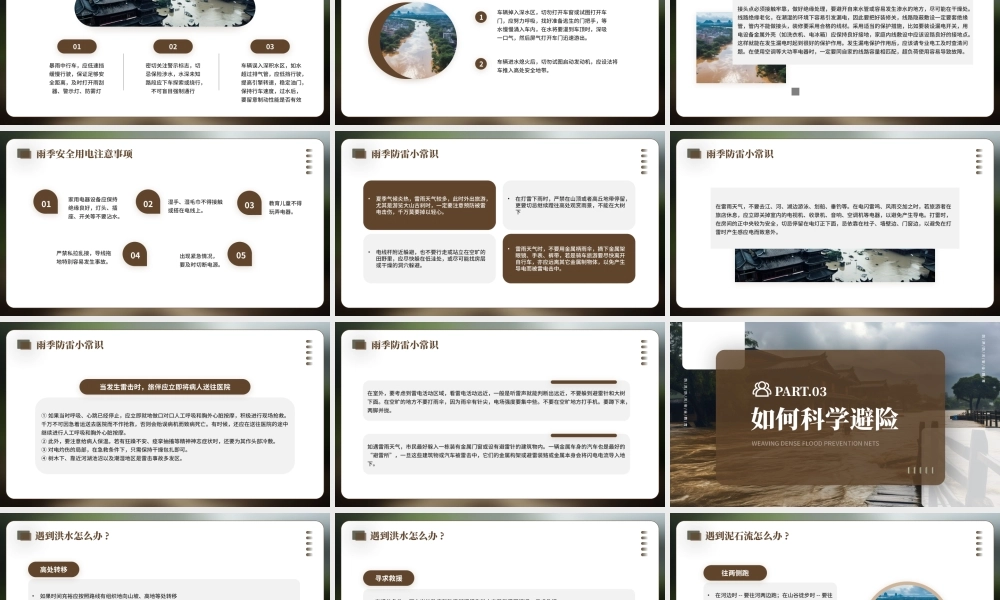Click the 严禁私拉乱接 text
Screen dimensions: 1000x600
(x=83, y=257)
